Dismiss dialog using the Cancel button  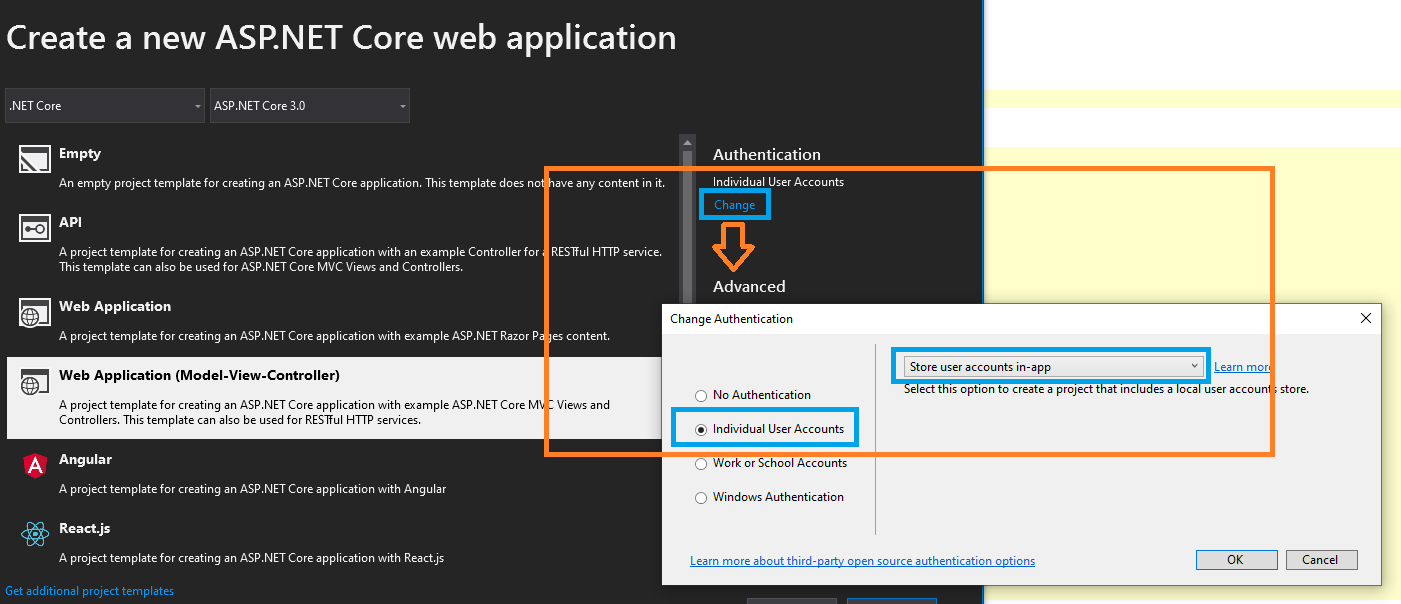pyautogui.click(x=1321, y=559)
